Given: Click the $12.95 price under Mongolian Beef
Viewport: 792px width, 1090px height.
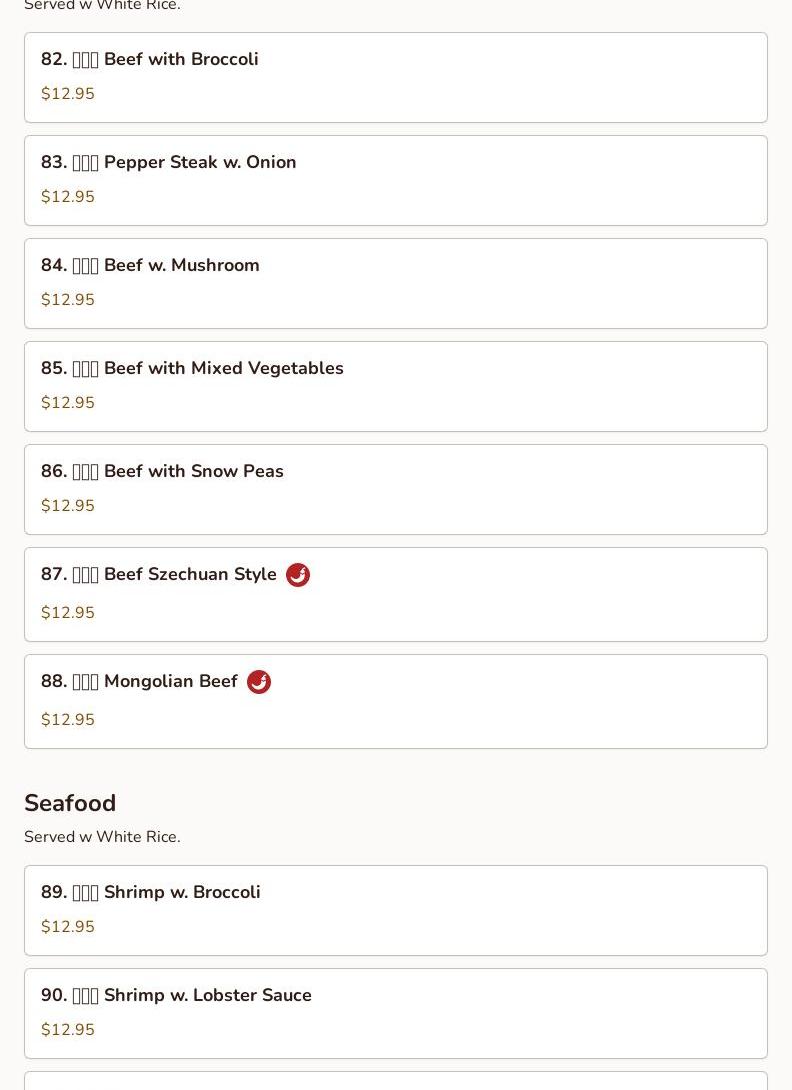Looking at the screenshot, I should (67, 719).
